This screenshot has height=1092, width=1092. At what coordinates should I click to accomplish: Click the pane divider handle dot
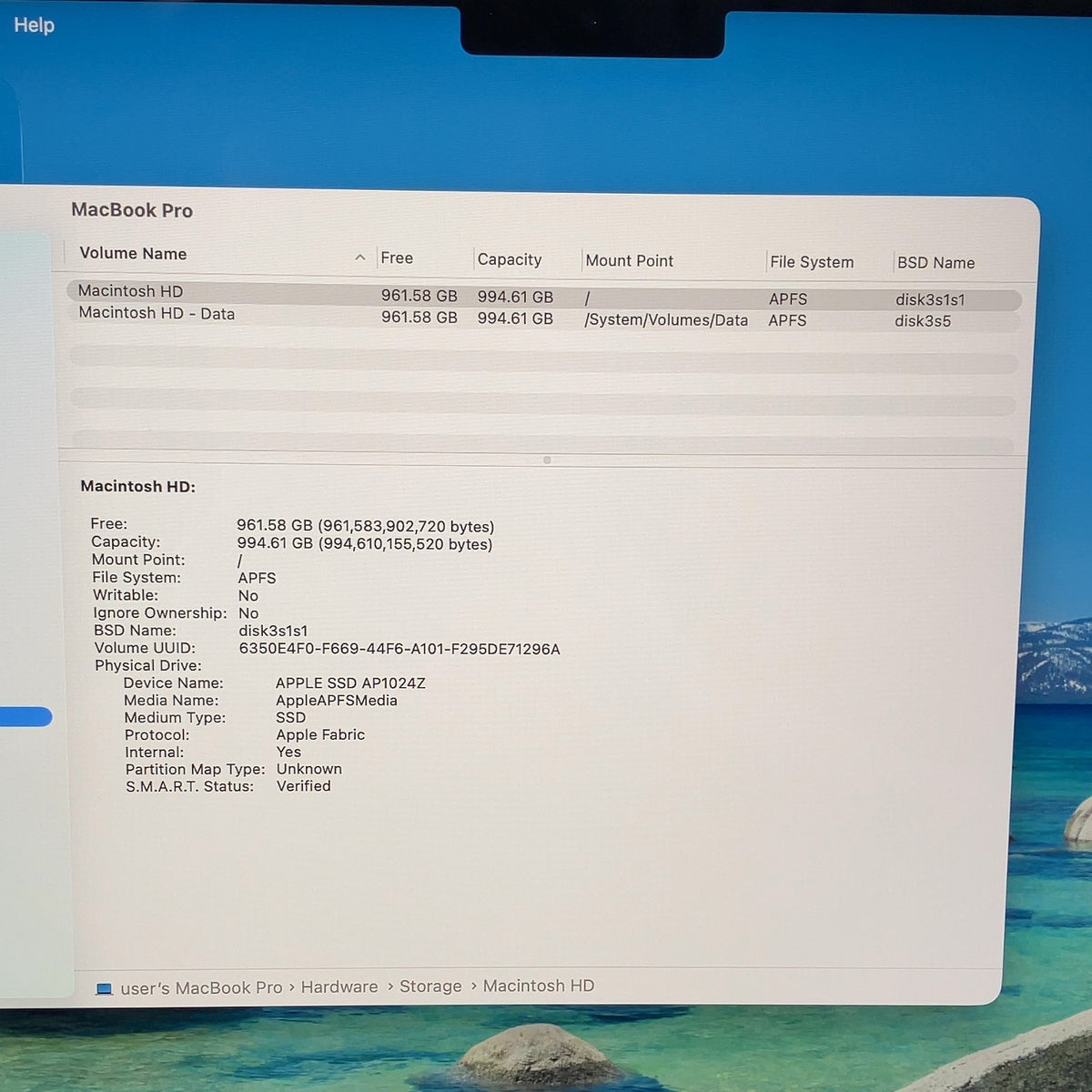click(x=547, y=460)
